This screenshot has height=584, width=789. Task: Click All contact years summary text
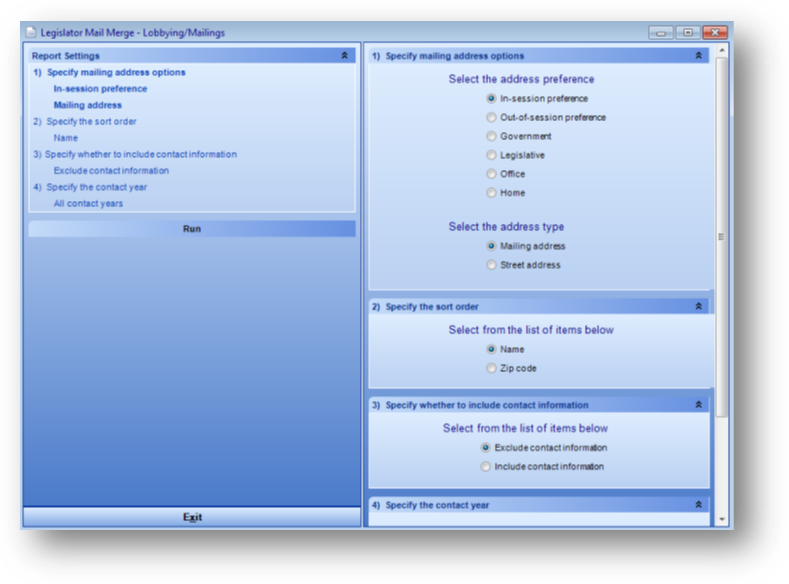click(x=88, y=204)
